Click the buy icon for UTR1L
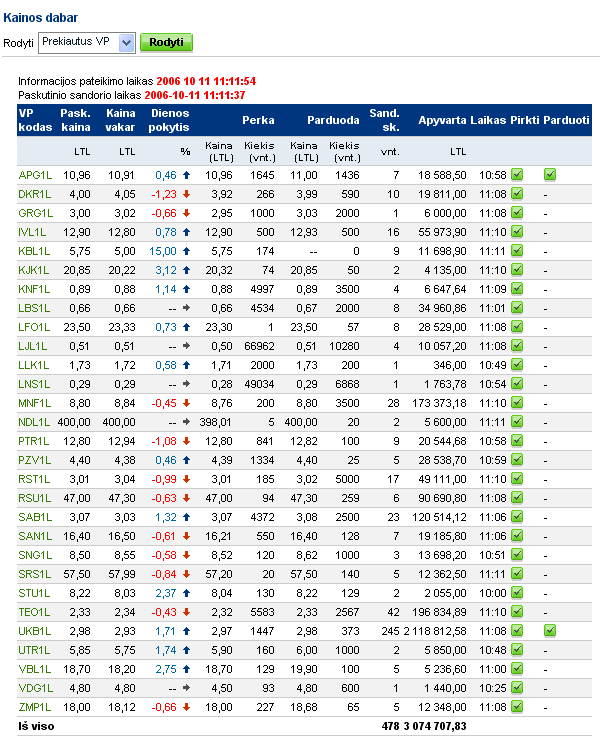Viewport: 600px width, 740px height. (x=517, y=649)
